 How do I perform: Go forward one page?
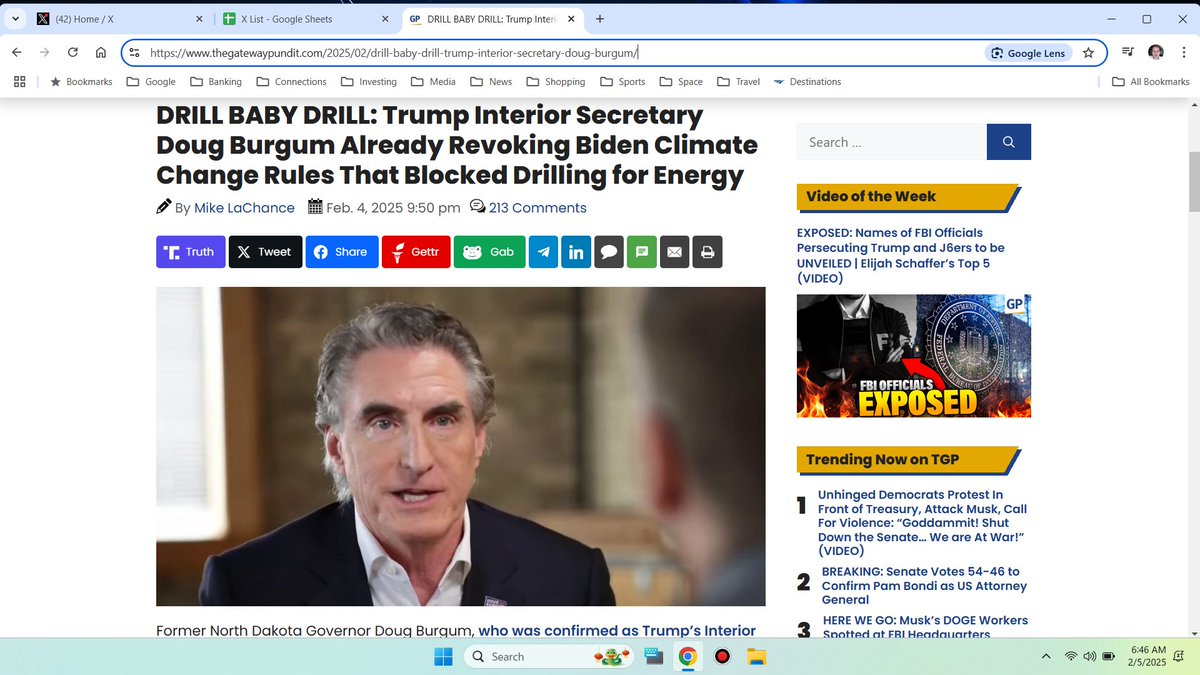44,53
